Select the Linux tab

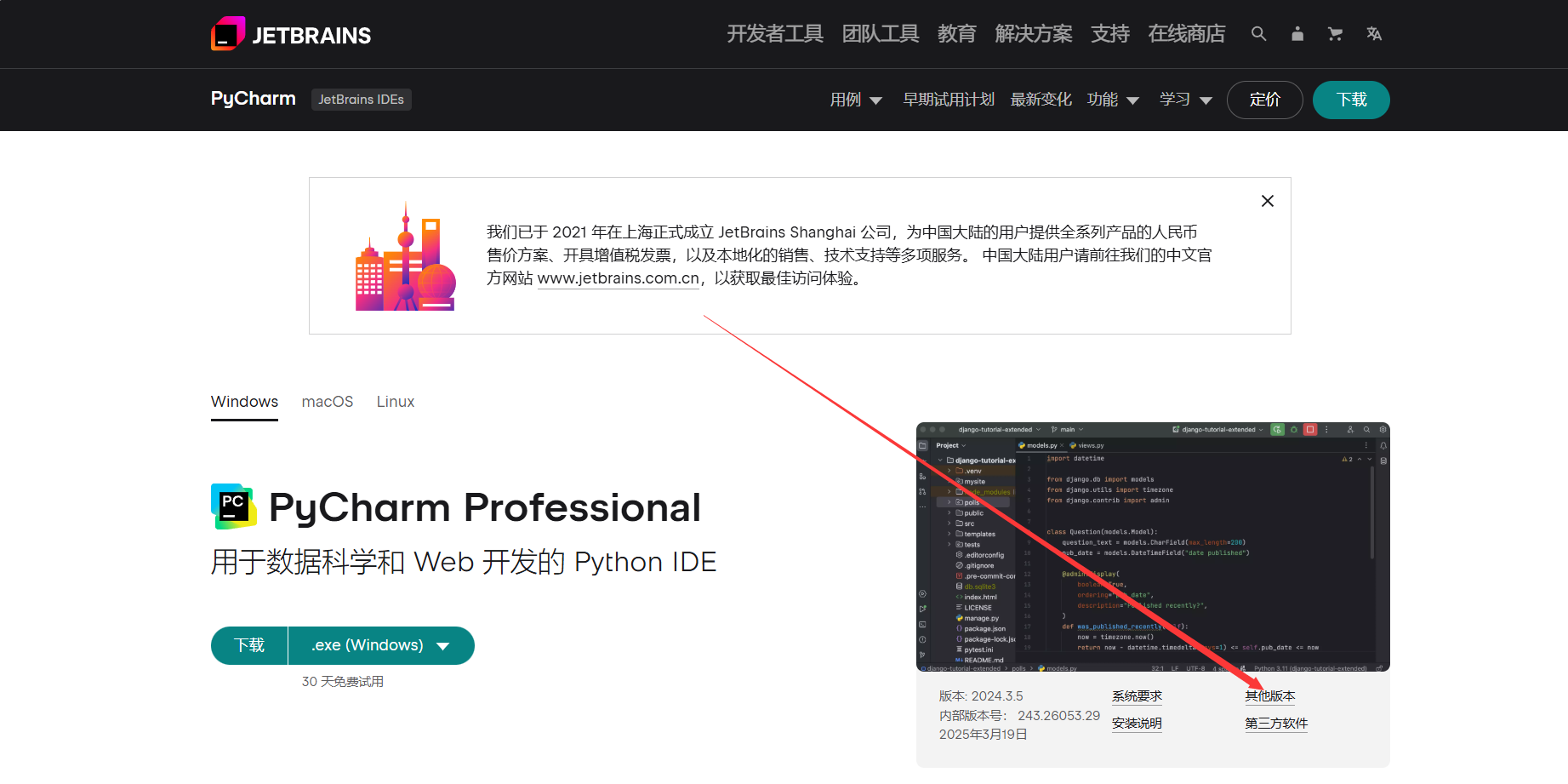click(x=396, y=402)
